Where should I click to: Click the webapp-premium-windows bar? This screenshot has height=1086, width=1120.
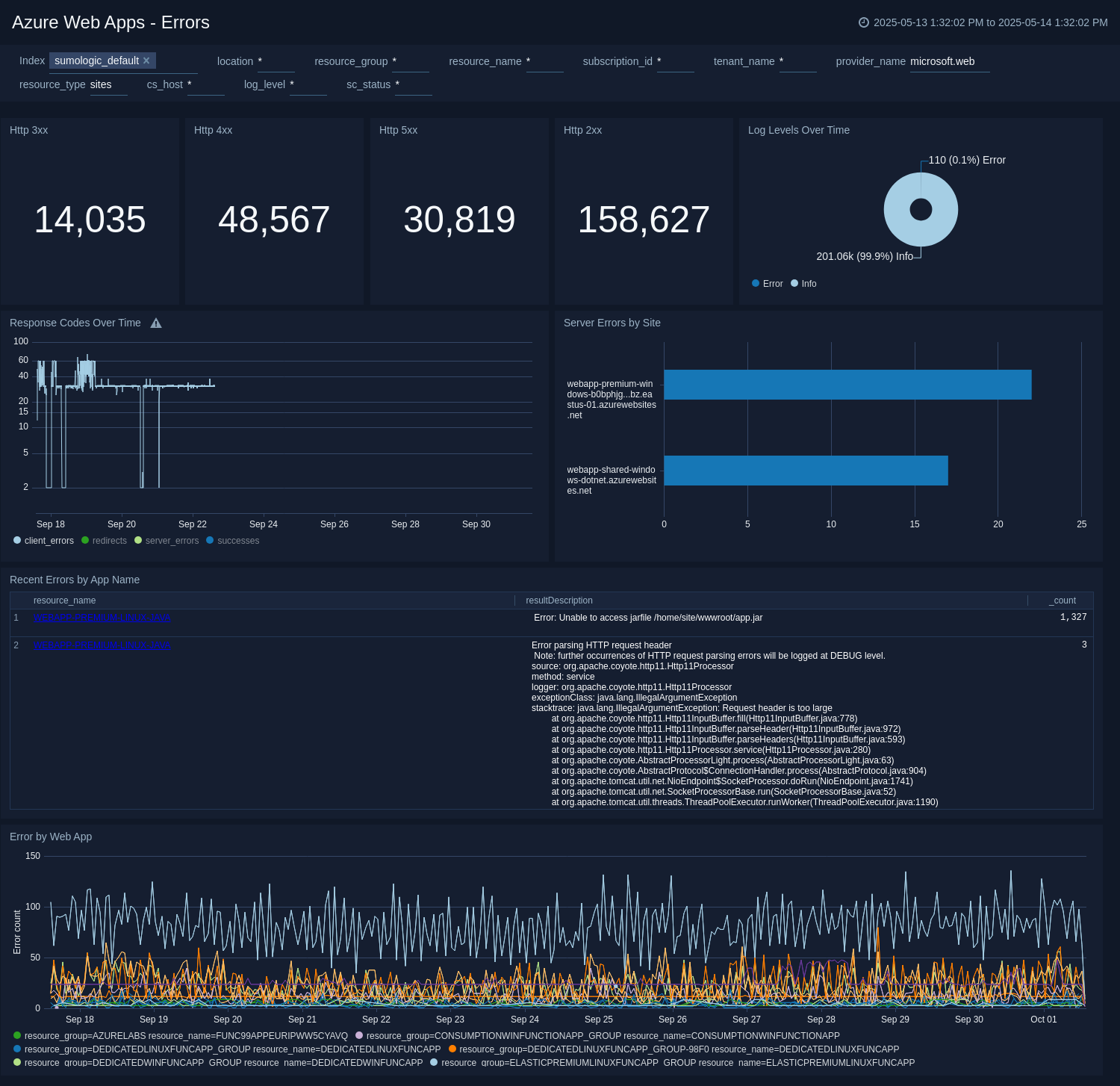pos(847,385)
